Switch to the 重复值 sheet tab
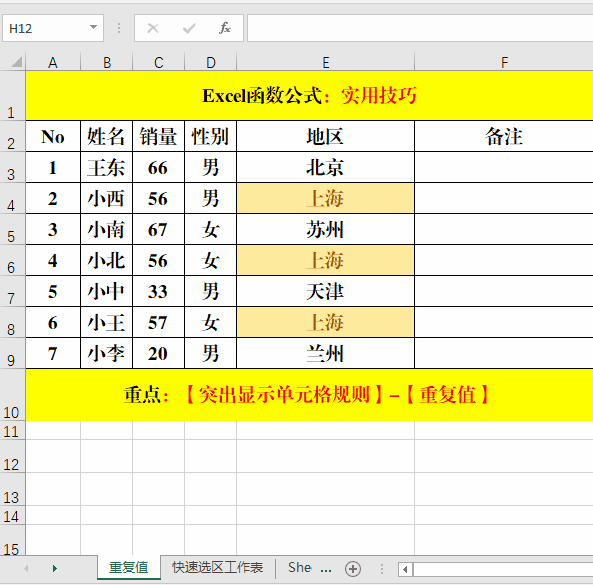Image resolution: width=593 pixels, height=585 pixels. [129, 568]
